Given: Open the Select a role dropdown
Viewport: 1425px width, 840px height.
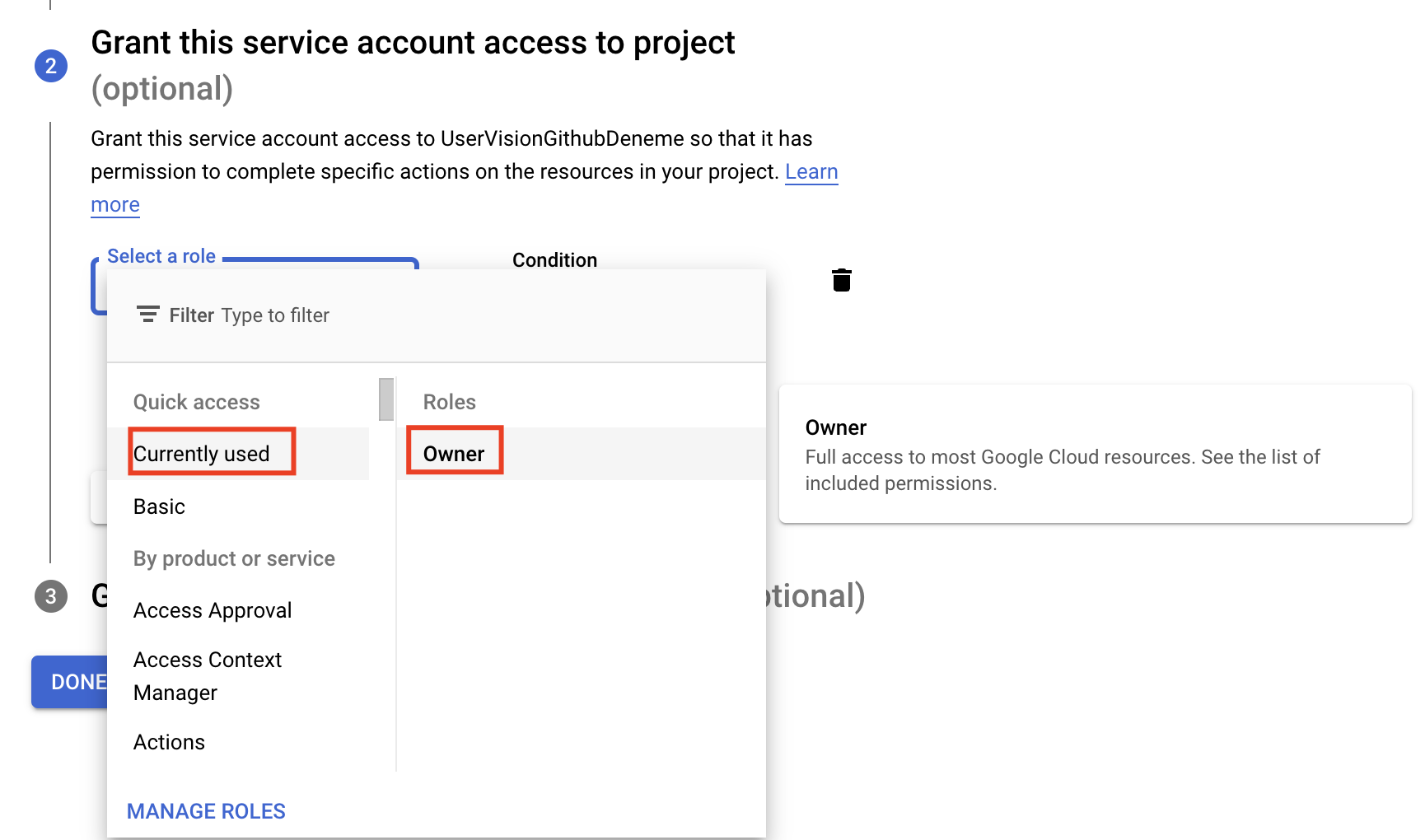Looking at the screenshot, I should coord(161,256).
